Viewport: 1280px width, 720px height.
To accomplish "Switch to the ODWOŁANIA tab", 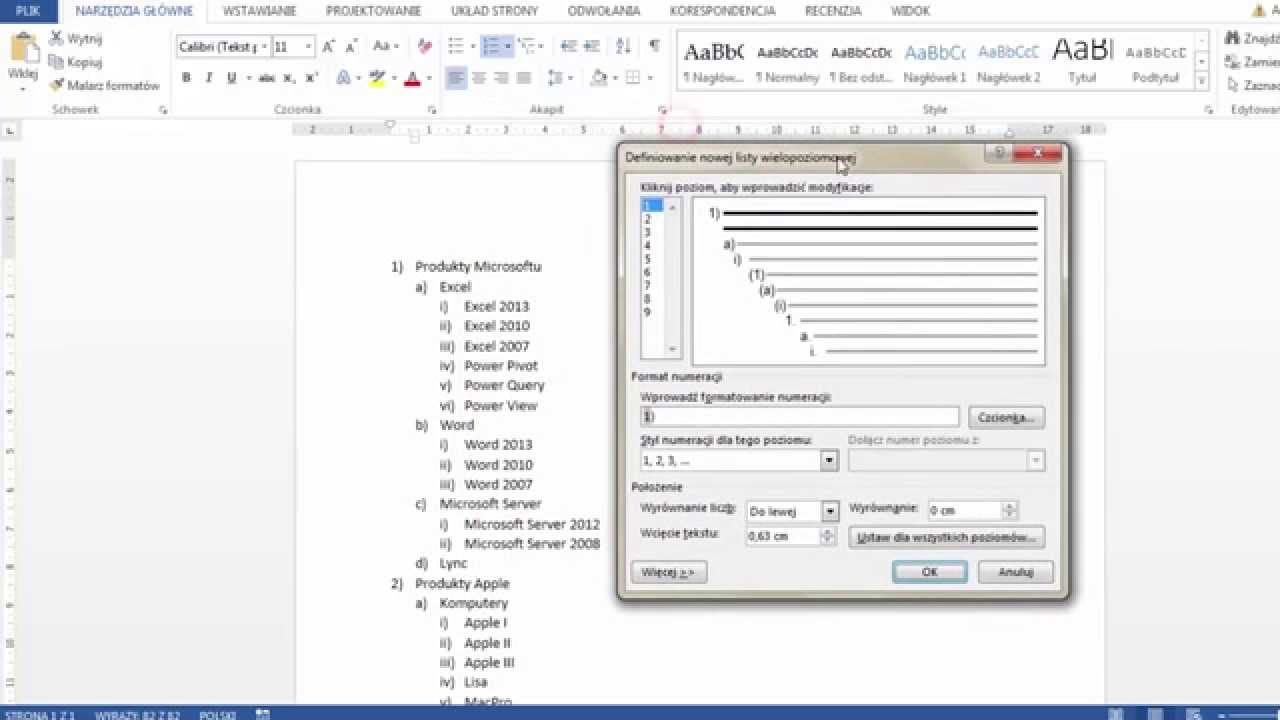I will tap(604, 11).
